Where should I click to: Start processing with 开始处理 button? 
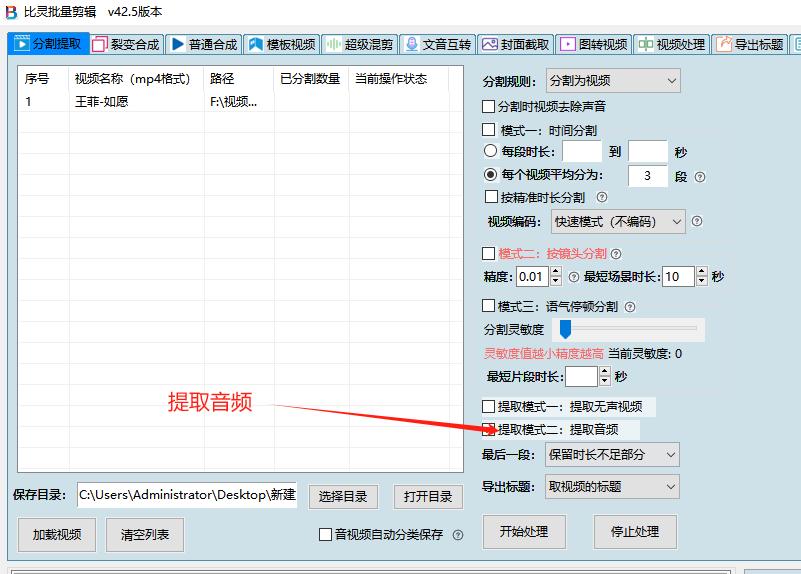pos(524,532)
